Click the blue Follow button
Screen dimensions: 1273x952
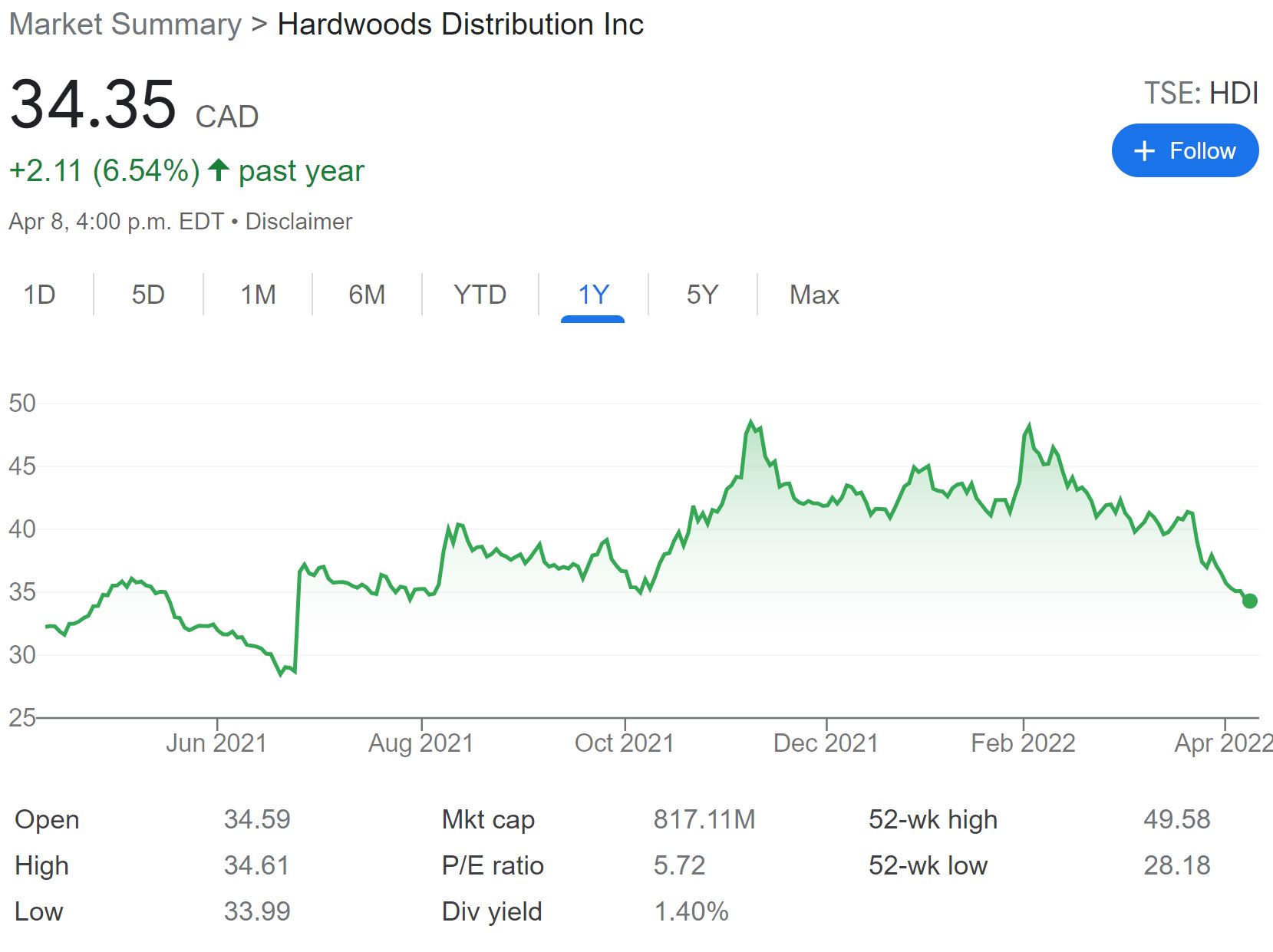1185,150
